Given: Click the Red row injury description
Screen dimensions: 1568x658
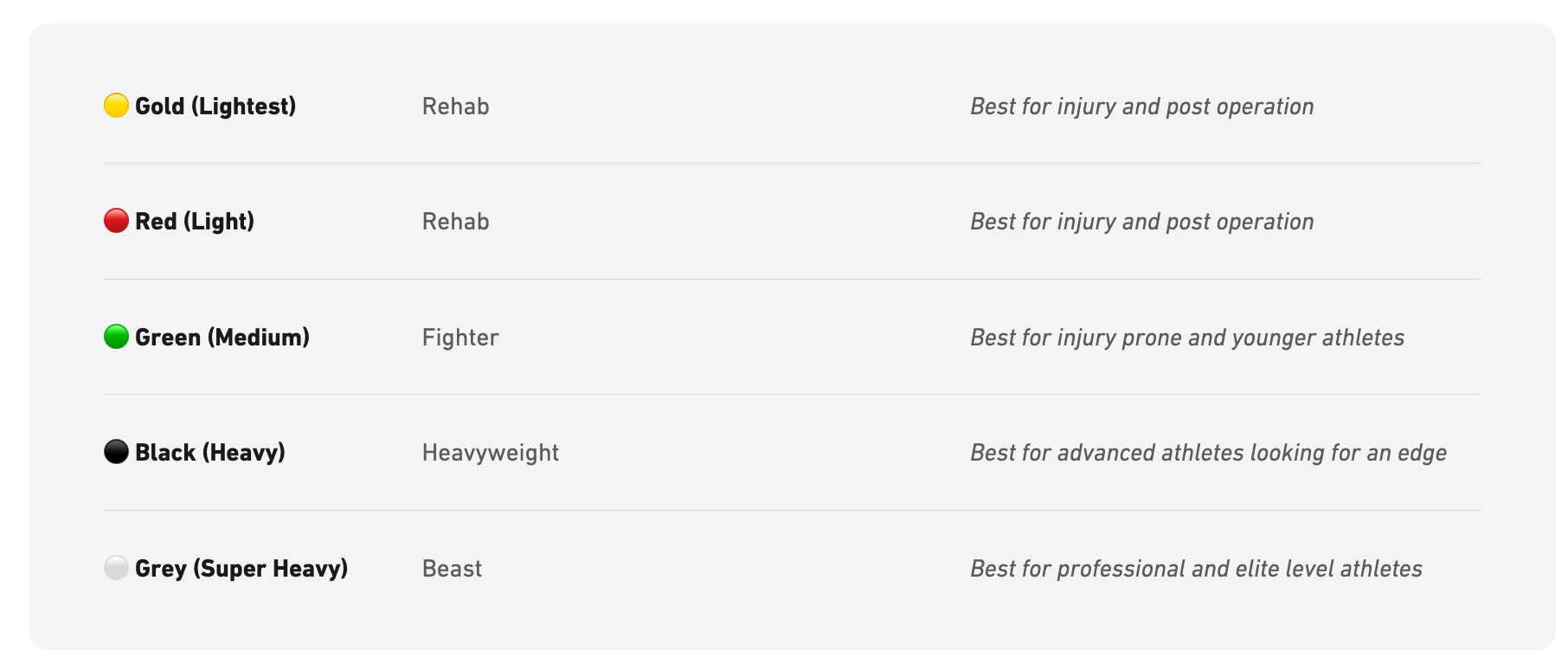Looking at the screenshot, I should [1141, 221].
